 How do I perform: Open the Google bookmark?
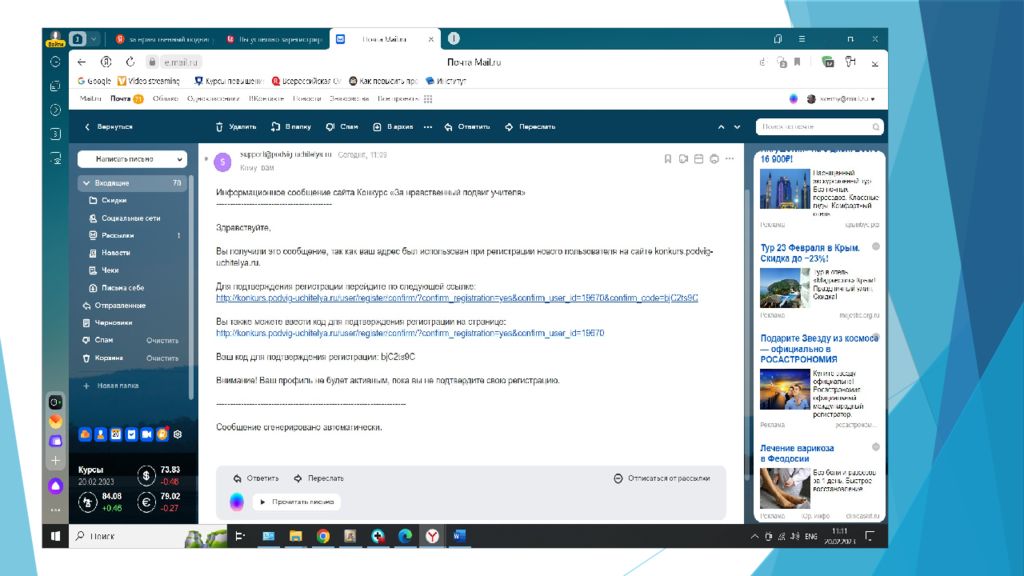pyautogui.click(x=94, y=81)
